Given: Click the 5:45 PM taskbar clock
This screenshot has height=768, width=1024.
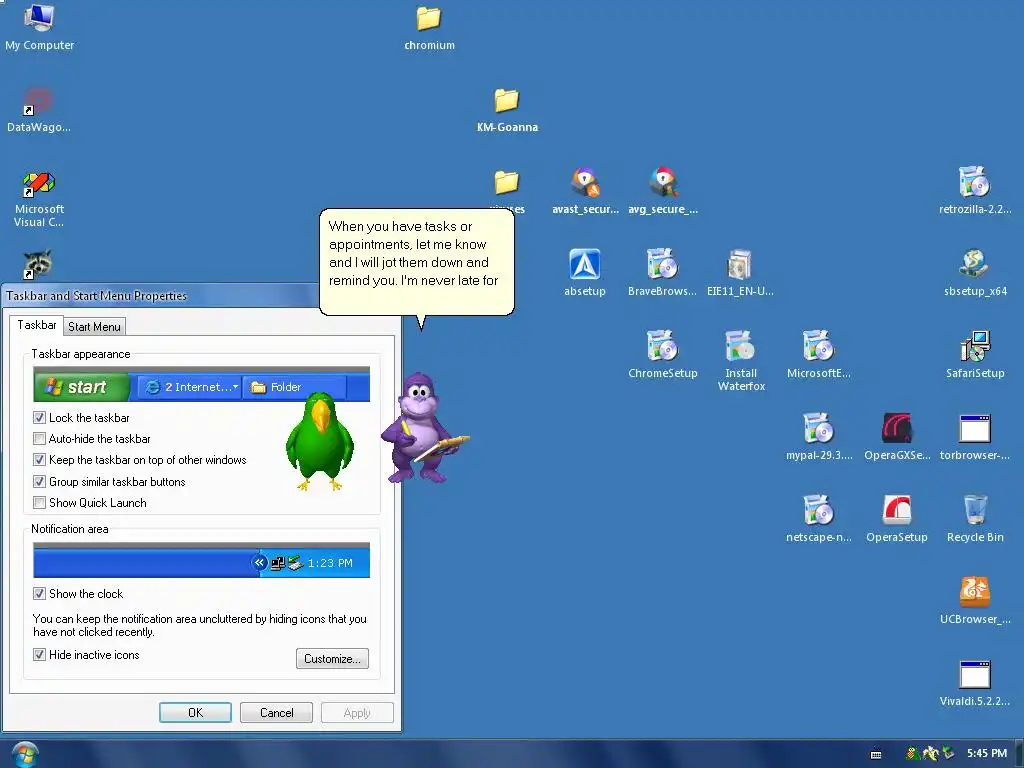Looking at the screenshot, I should [x=987, y=754].
